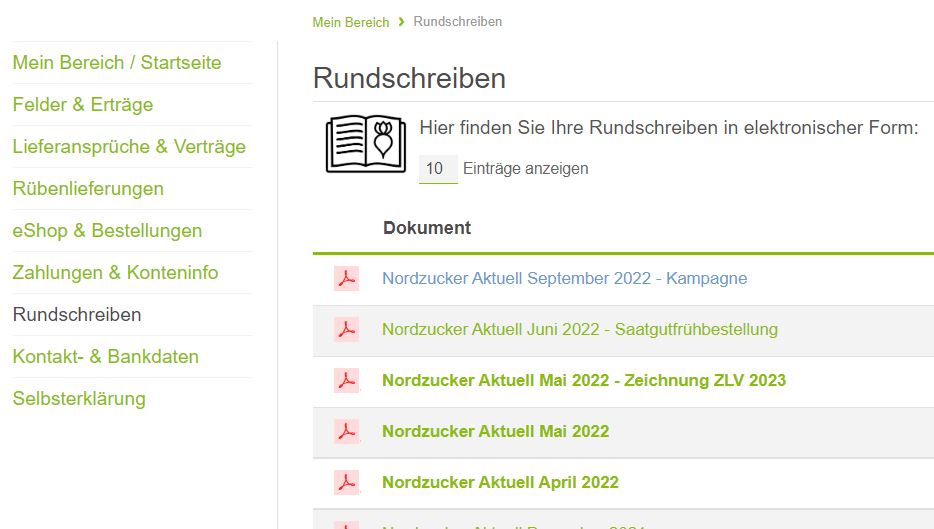Open PDF icon for Mai 2022 Zeichnung ZLV 2023
This screenshot has height=529, width=934.
pos(347,380)
